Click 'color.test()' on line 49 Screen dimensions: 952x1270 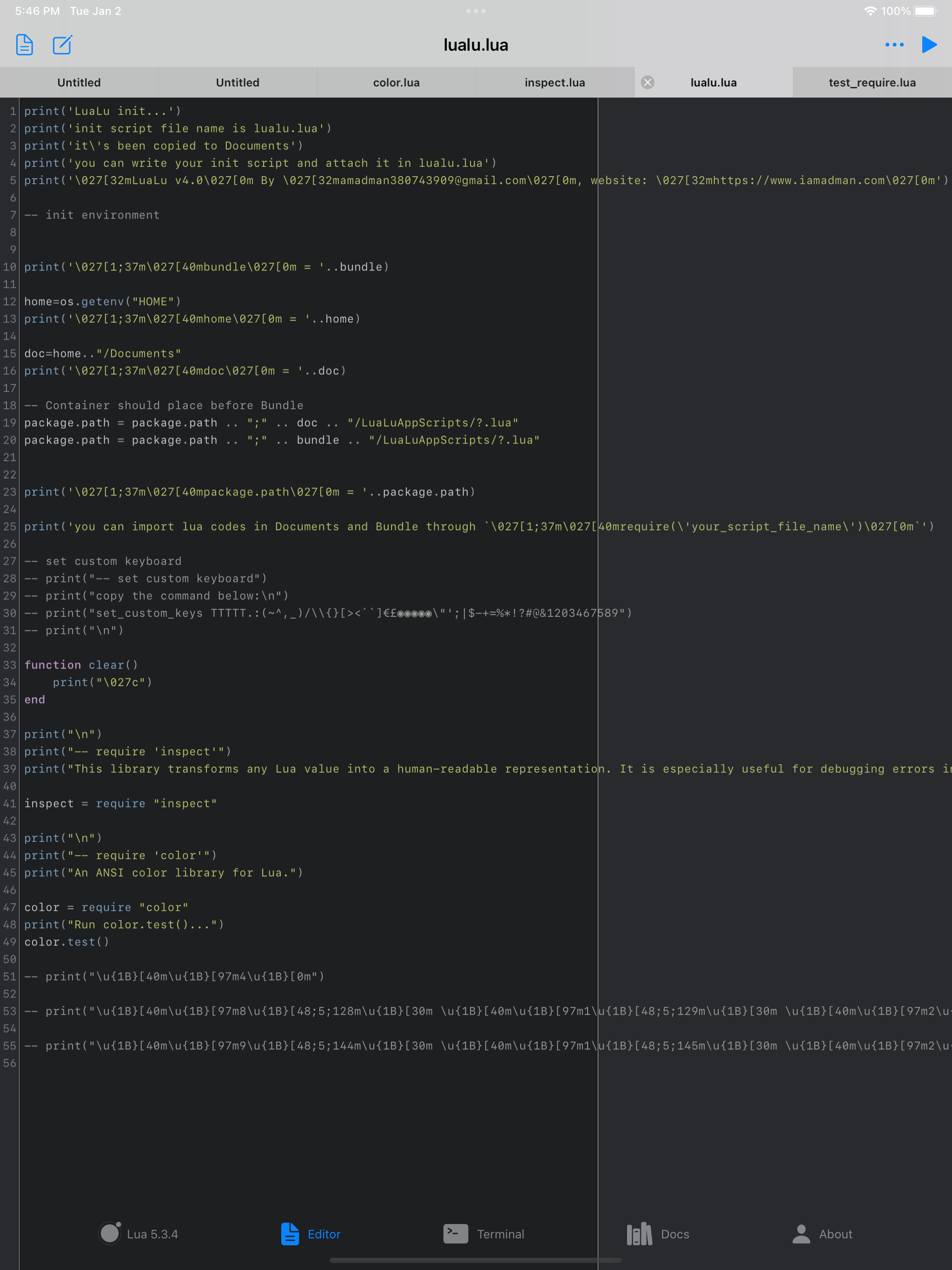pos(66,942)
